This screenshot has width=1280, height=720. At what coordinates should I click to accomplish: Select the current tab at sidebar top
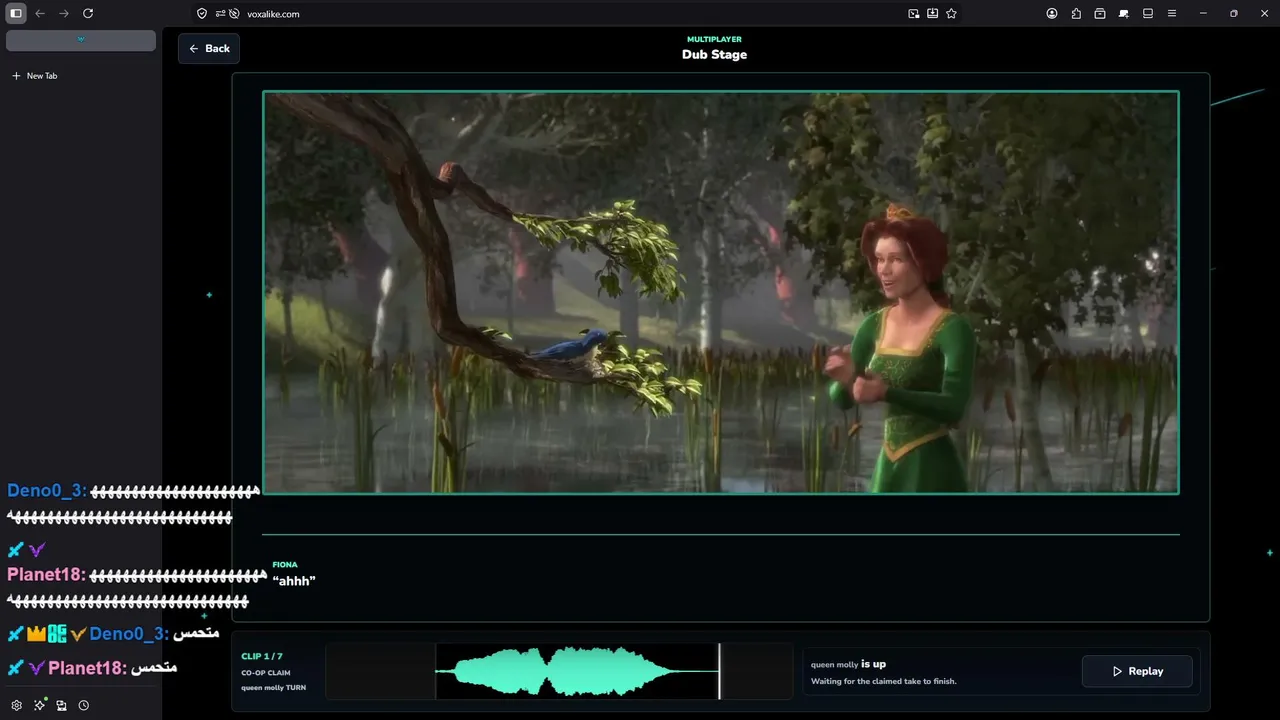pos(81,40)
